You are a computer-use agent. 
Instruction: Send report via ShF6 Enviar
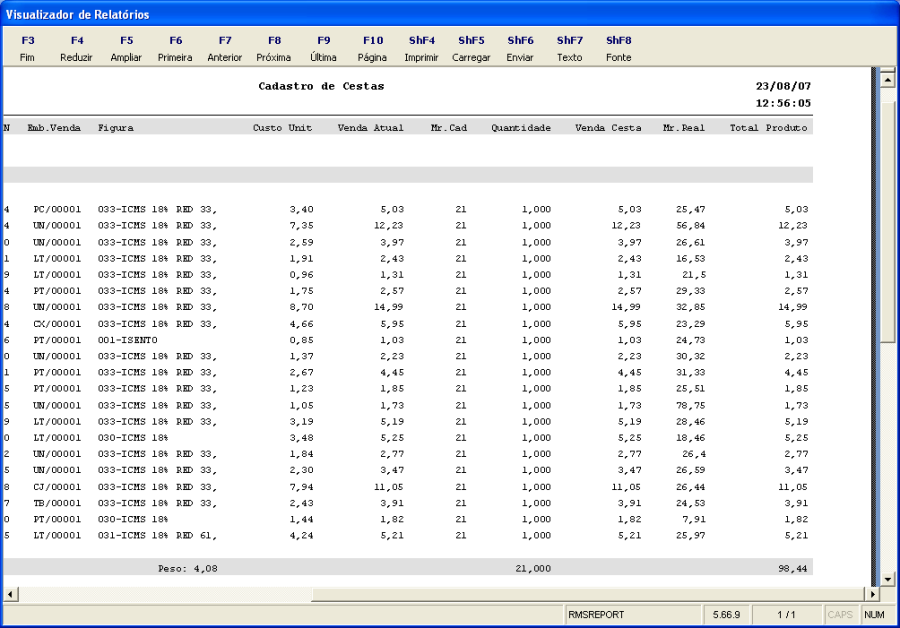pos(520,48)
